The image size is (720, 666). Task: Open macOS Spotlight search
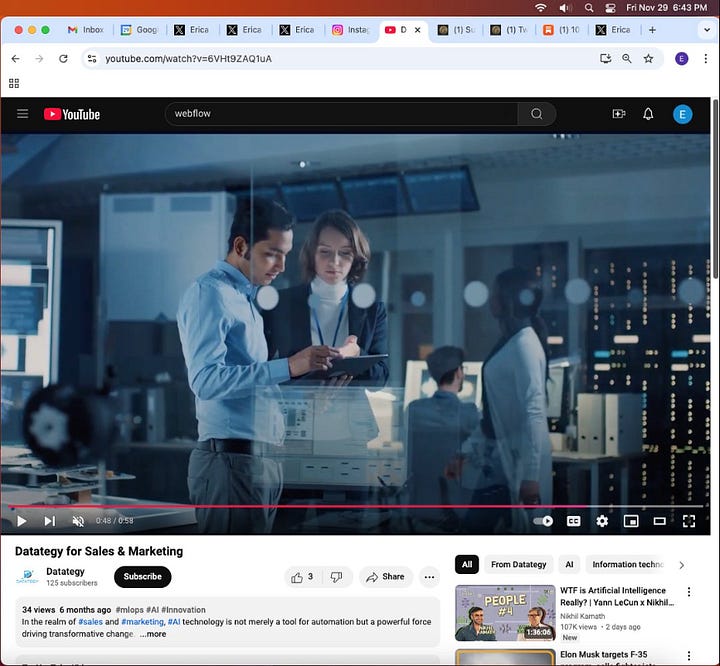589,8
